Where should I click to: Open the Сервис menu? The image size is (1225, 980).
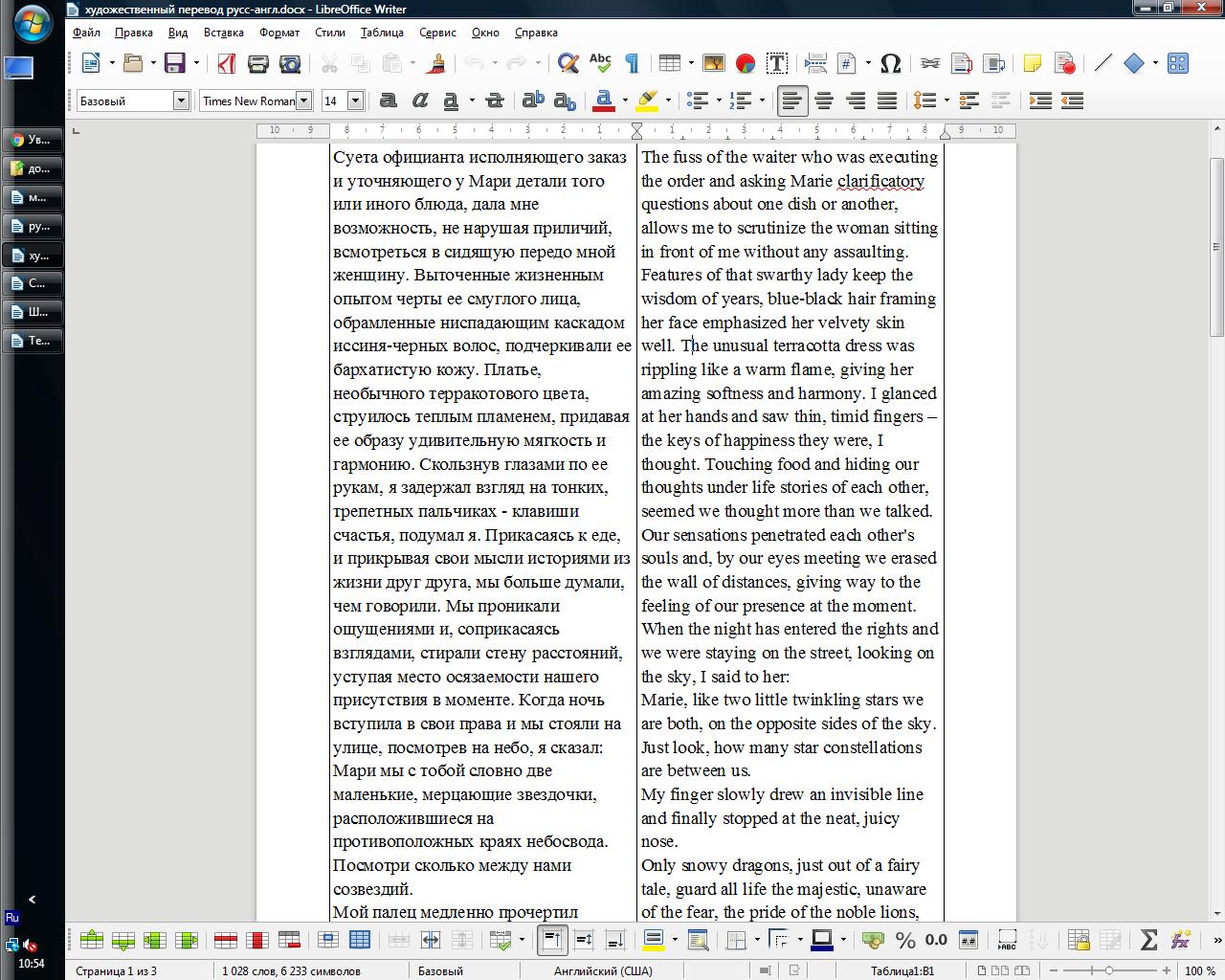pyautogui.click(x=437, y=32)
